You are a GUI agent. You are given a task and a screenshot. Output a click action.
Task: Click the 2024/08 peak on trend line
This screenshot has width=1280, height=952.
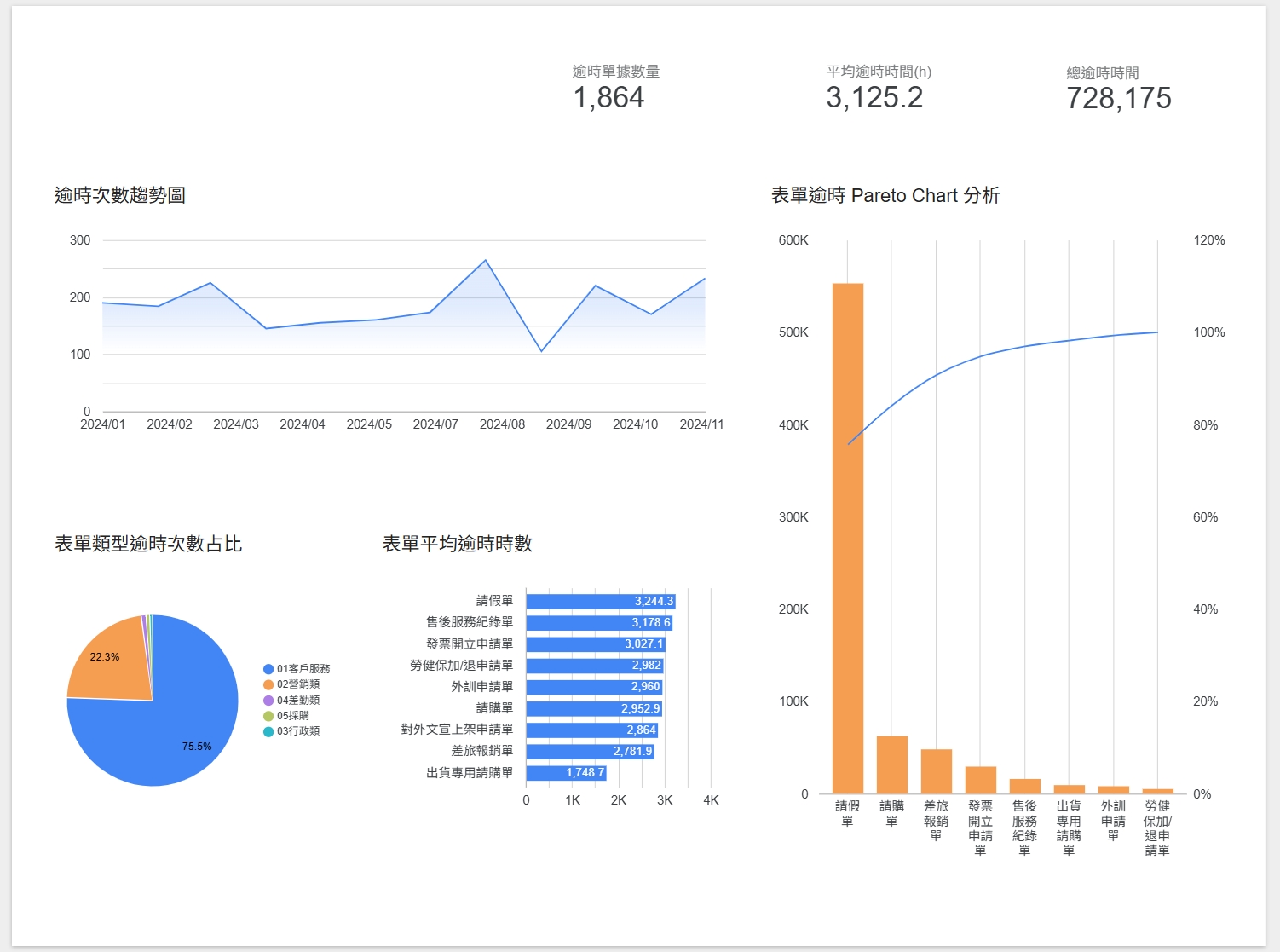486,260
